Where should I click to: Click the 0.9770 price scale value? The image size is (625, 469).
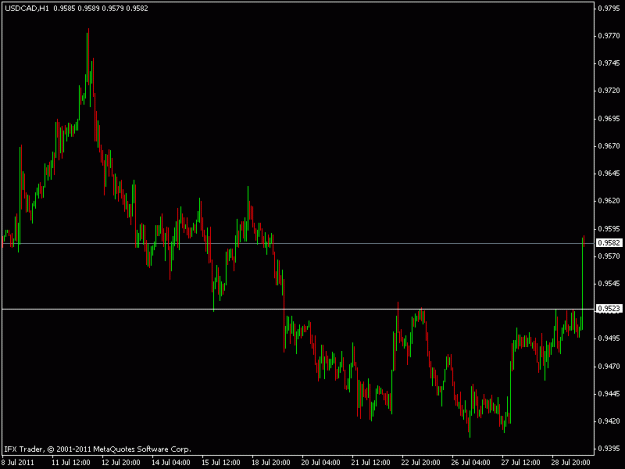609,36
